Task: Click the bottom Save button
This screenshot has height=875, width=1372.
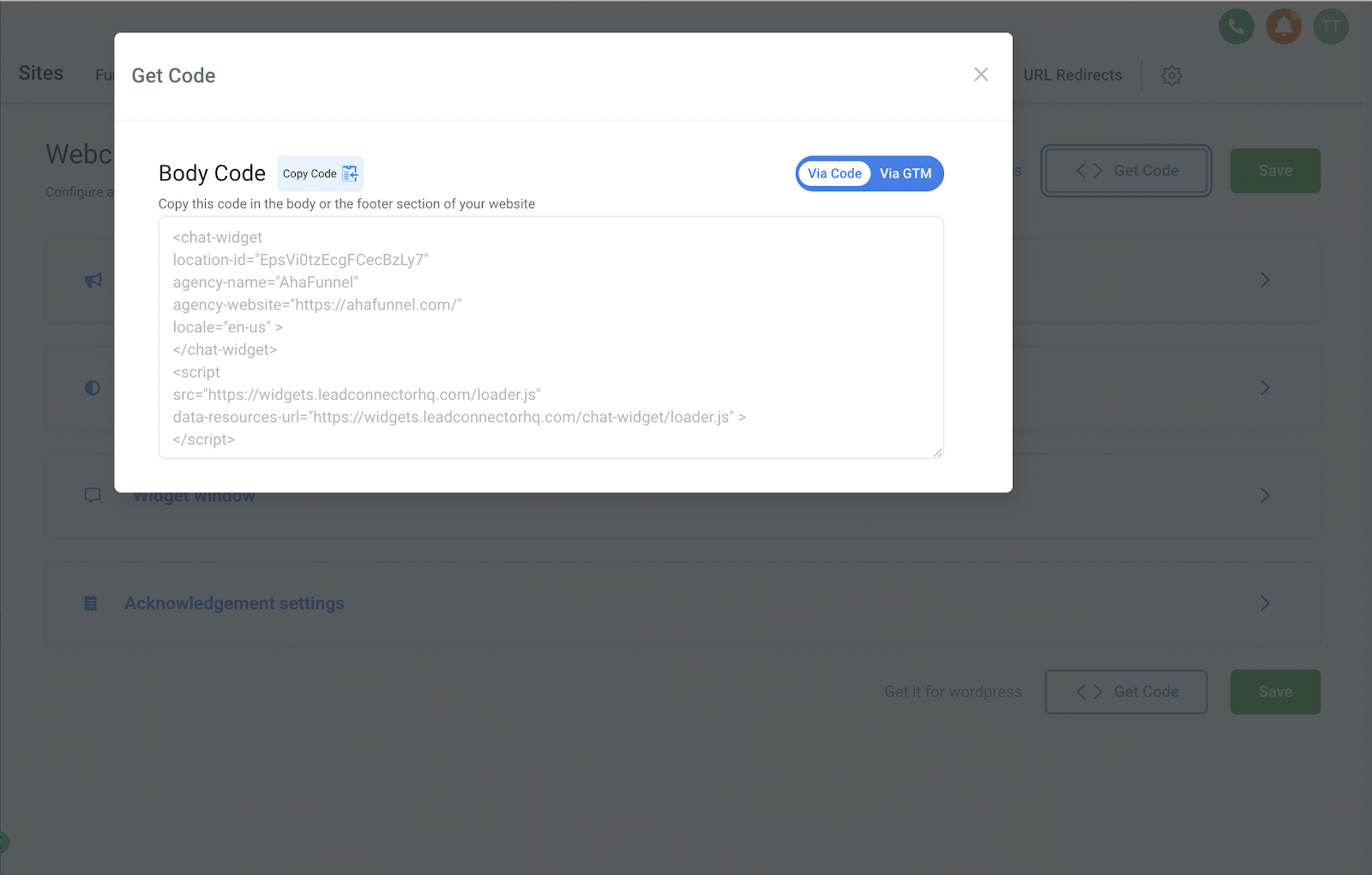Action: click(x=1275, y=692)
